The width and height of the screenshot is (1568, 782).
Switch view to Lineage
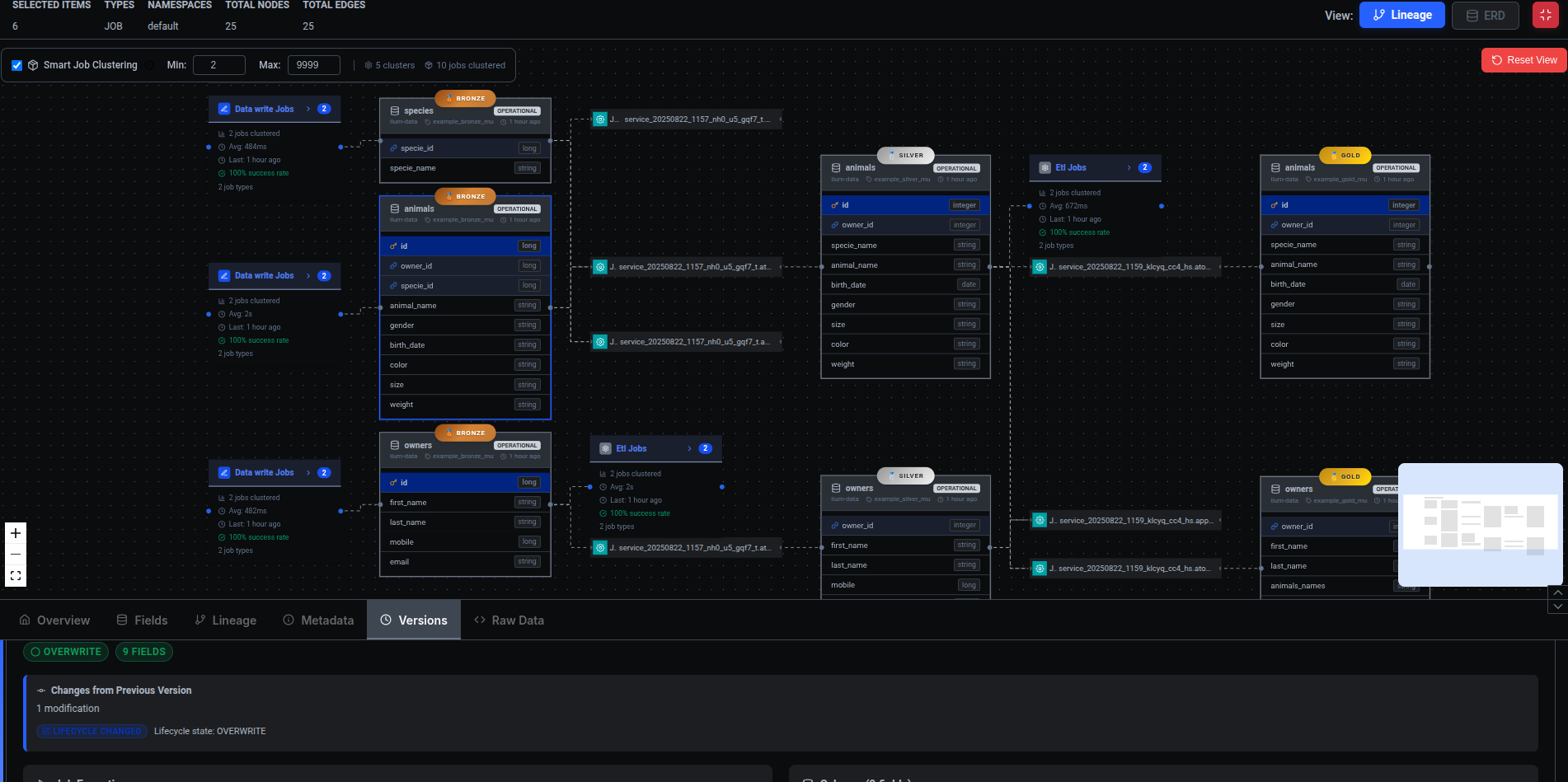[x=1401, y=15]
